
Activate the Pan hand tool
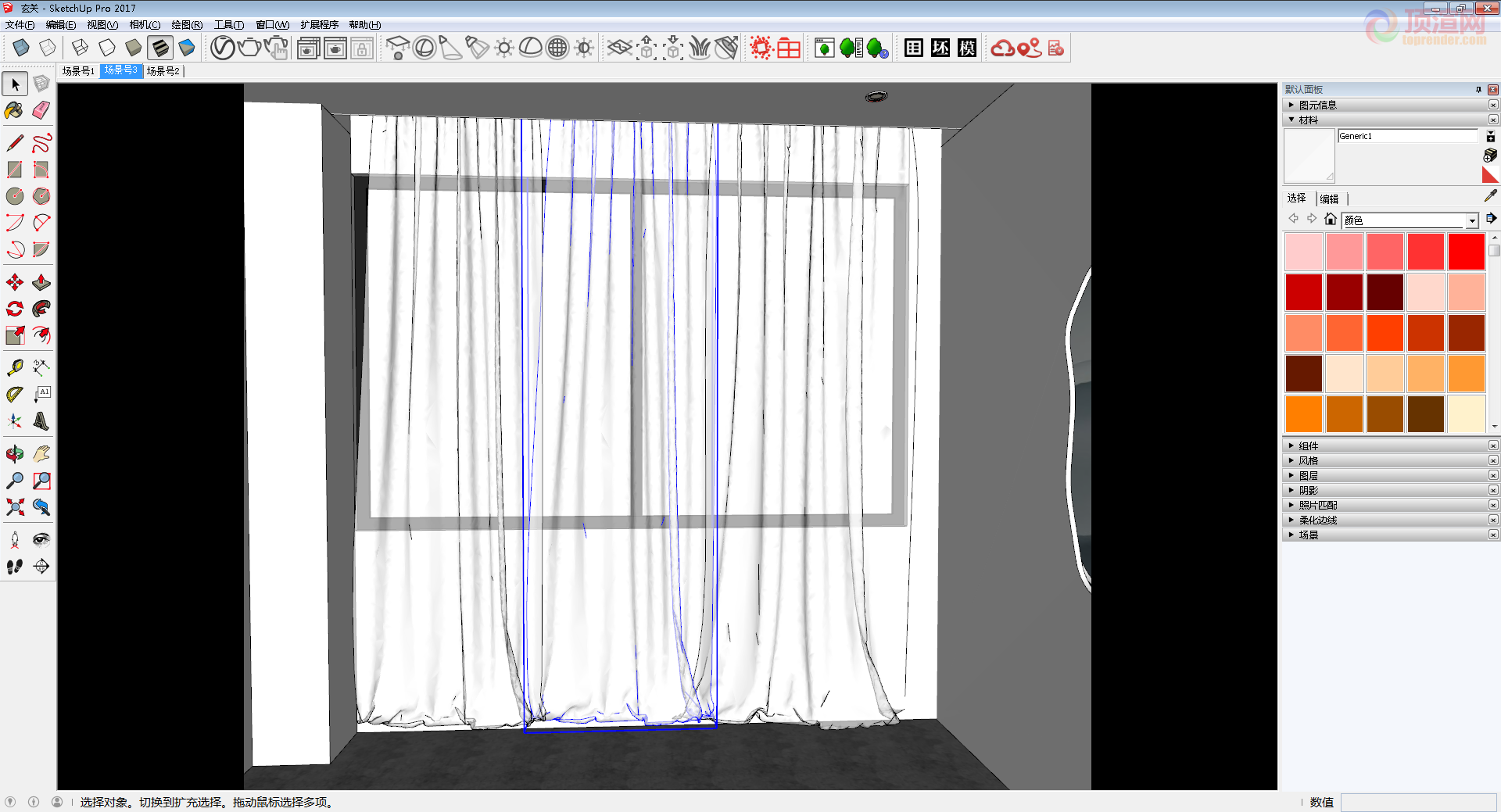pos(41,454)
